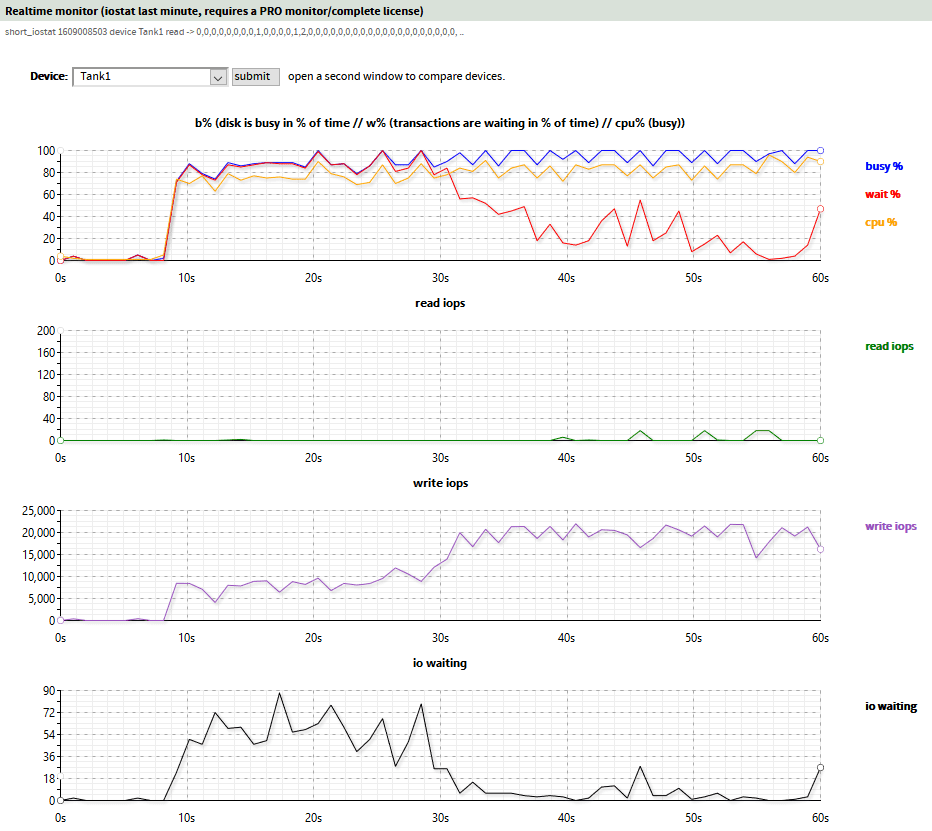Click the 20s x-axis label under io waiting chart
Image resolution: width=932 pixels, height=831 pixels.
click(x=313, y=819)
